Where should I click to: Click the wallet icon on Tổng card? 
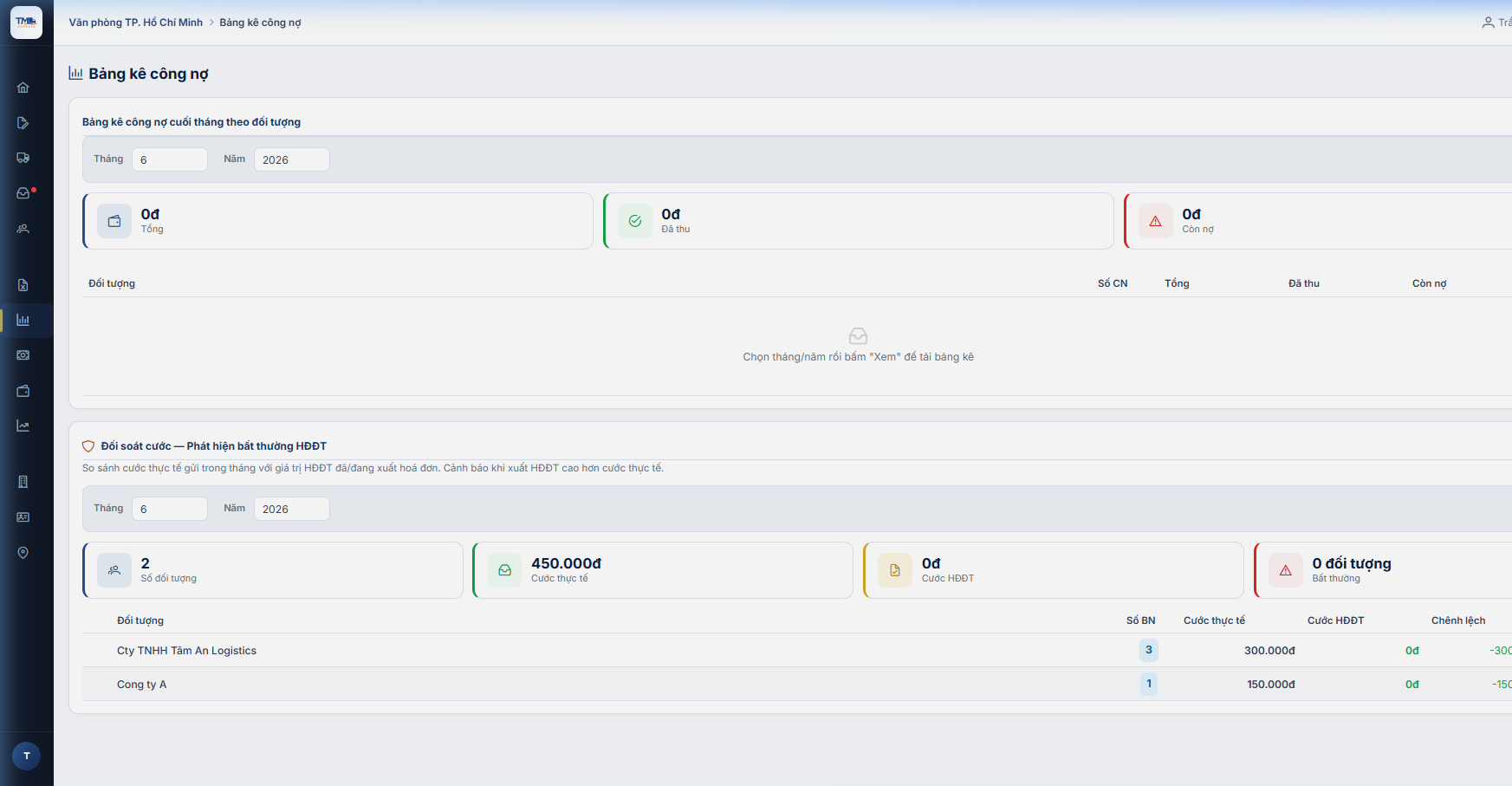(114, 221)
